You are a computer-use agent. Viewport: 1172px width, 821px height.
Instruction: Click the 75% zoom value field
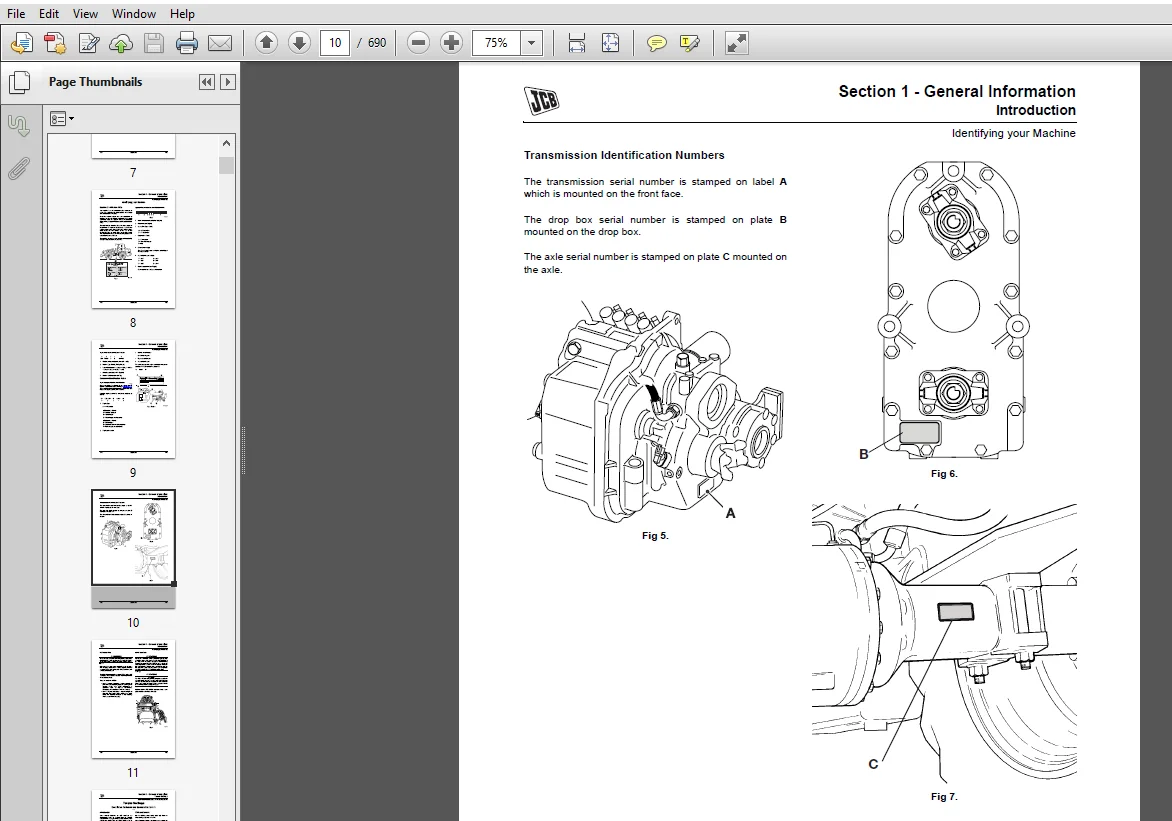(x=496, y=43)
